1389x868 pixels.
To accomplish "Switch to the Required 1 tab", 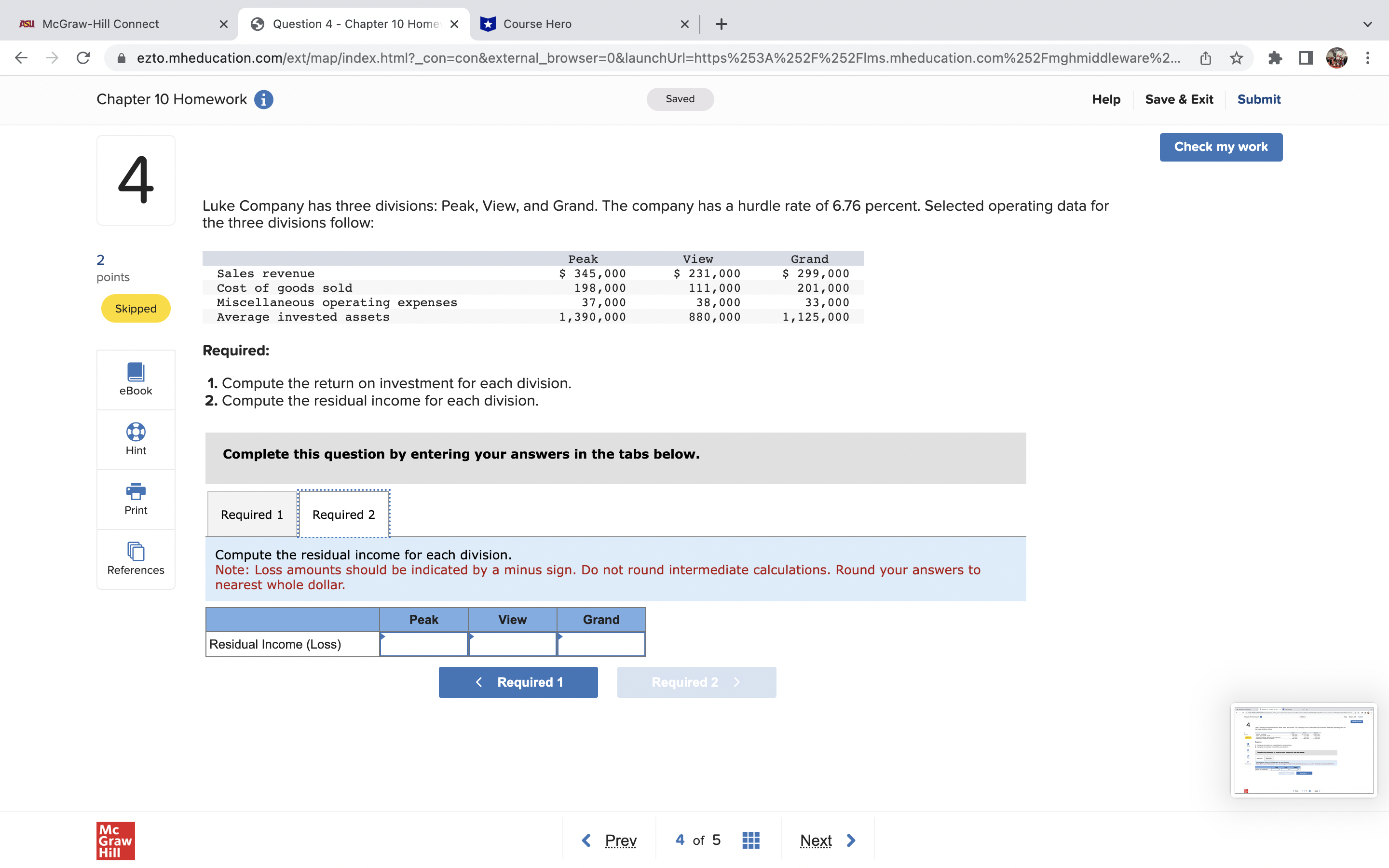I will point(251,515).
